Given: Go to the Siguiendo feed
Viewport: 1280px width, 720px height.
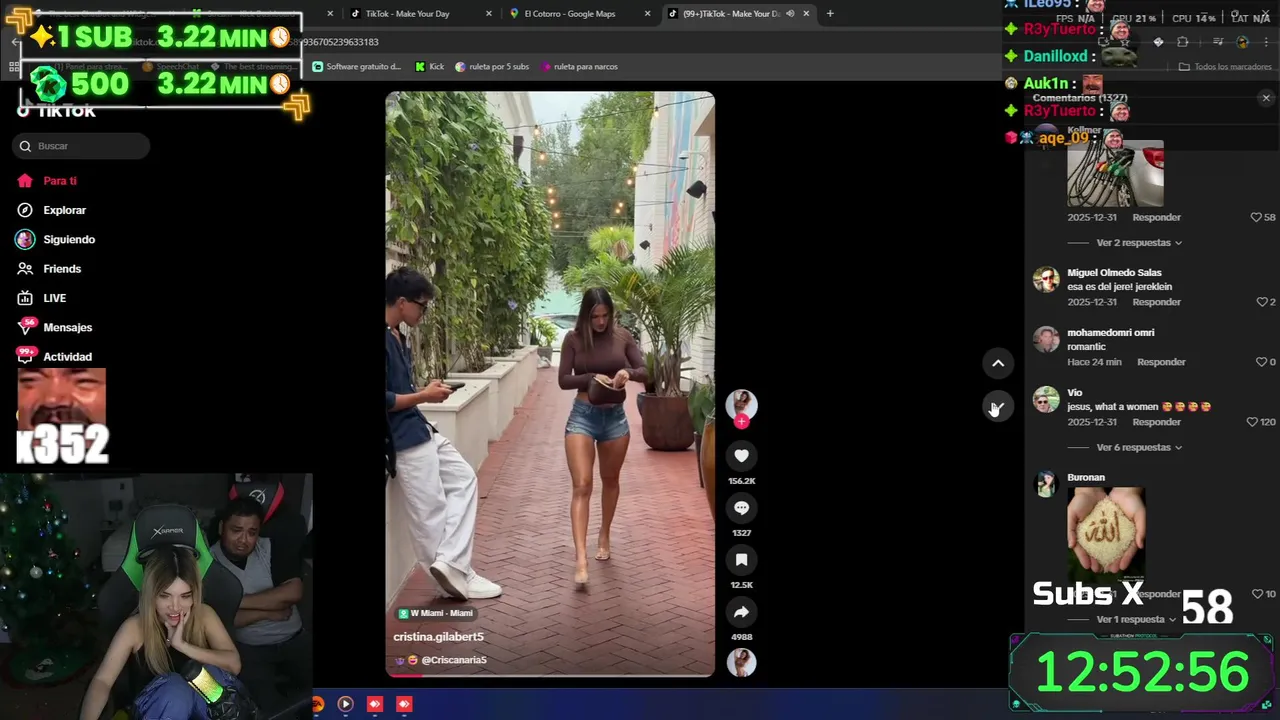Looking at the screenshot, I should 56,239.
